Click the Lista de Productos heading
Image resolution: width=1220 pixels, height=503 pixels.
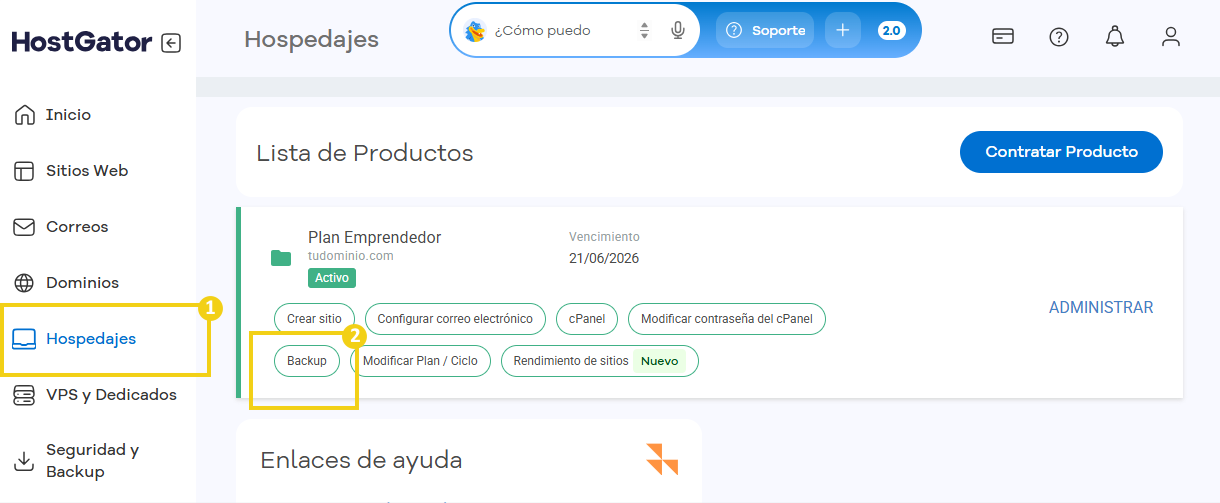click(x=365, y=153)
